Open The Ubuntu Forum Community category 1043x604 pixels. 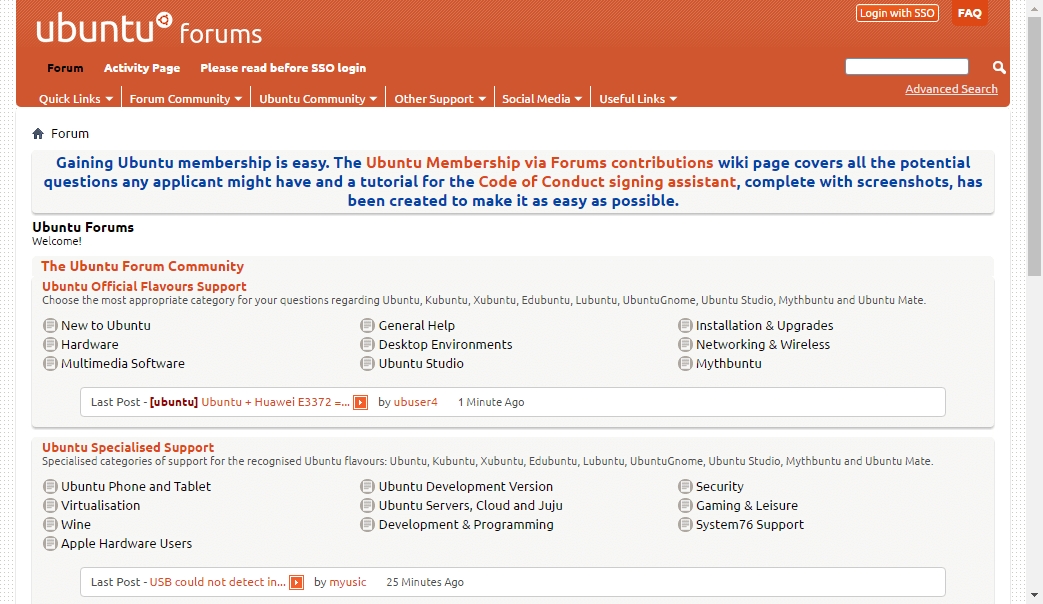tap(142, 266)
